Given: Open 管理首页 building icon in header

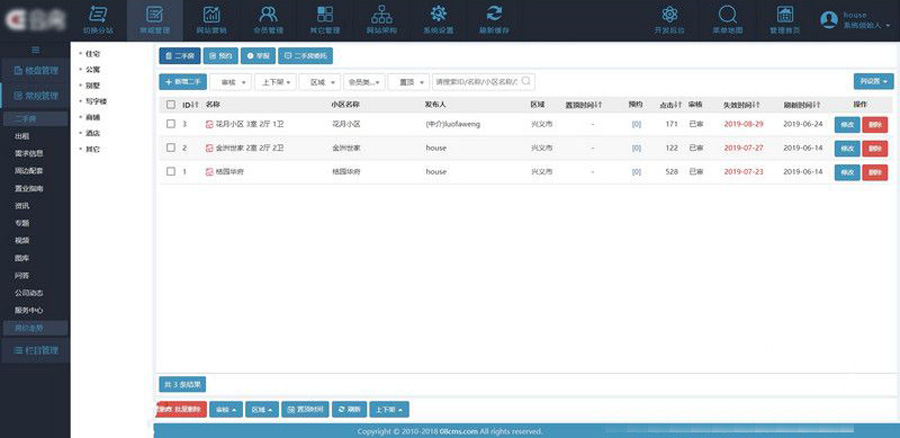Looking at the screenshot, I should [785, 14].
